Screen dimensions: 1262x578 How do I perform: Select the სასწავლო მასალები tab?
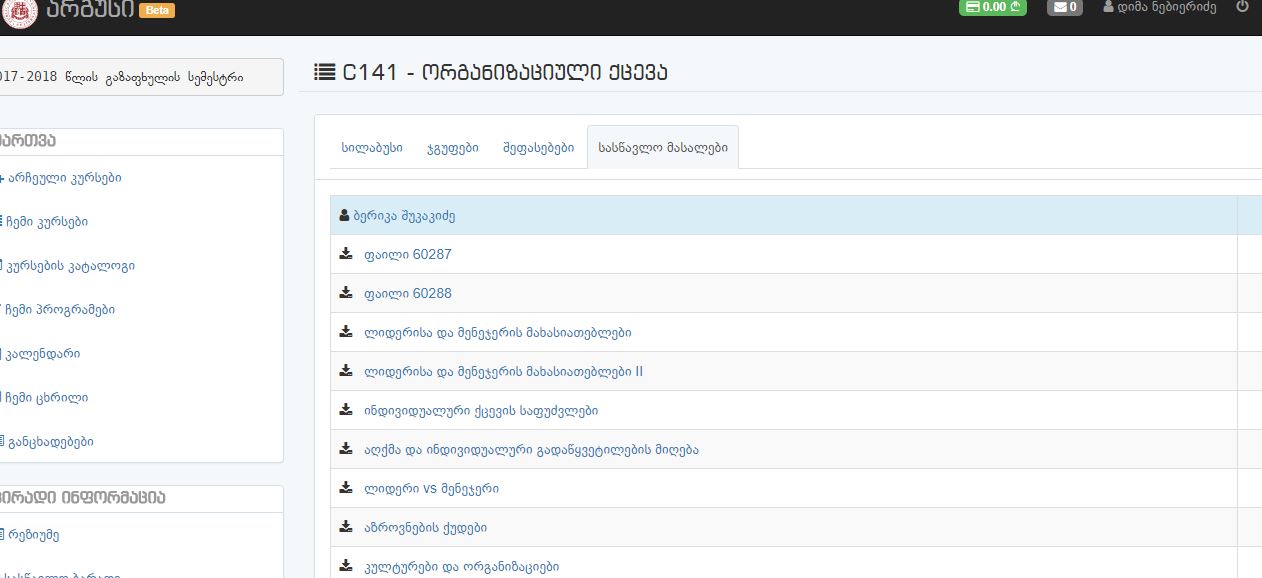(x=663, y=148)
